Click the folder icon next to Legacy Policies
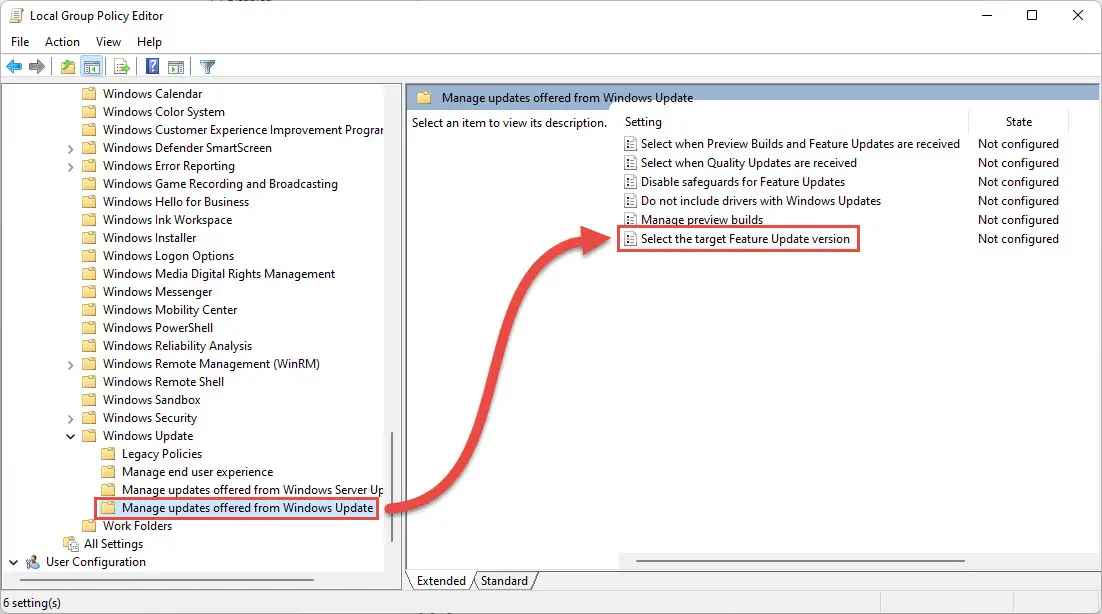Viewport: 1102px width, 614px height. [x=108, y=454]
